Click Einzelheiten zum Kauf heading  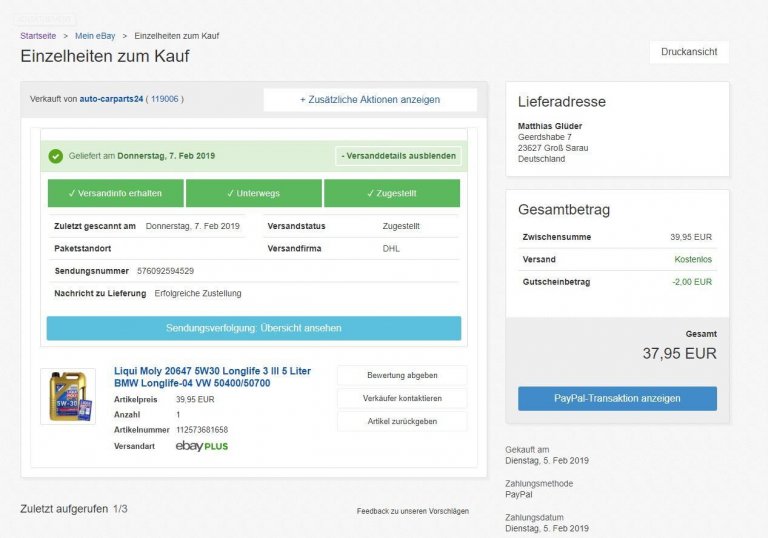pyautogui.click(x=105, y=56)
